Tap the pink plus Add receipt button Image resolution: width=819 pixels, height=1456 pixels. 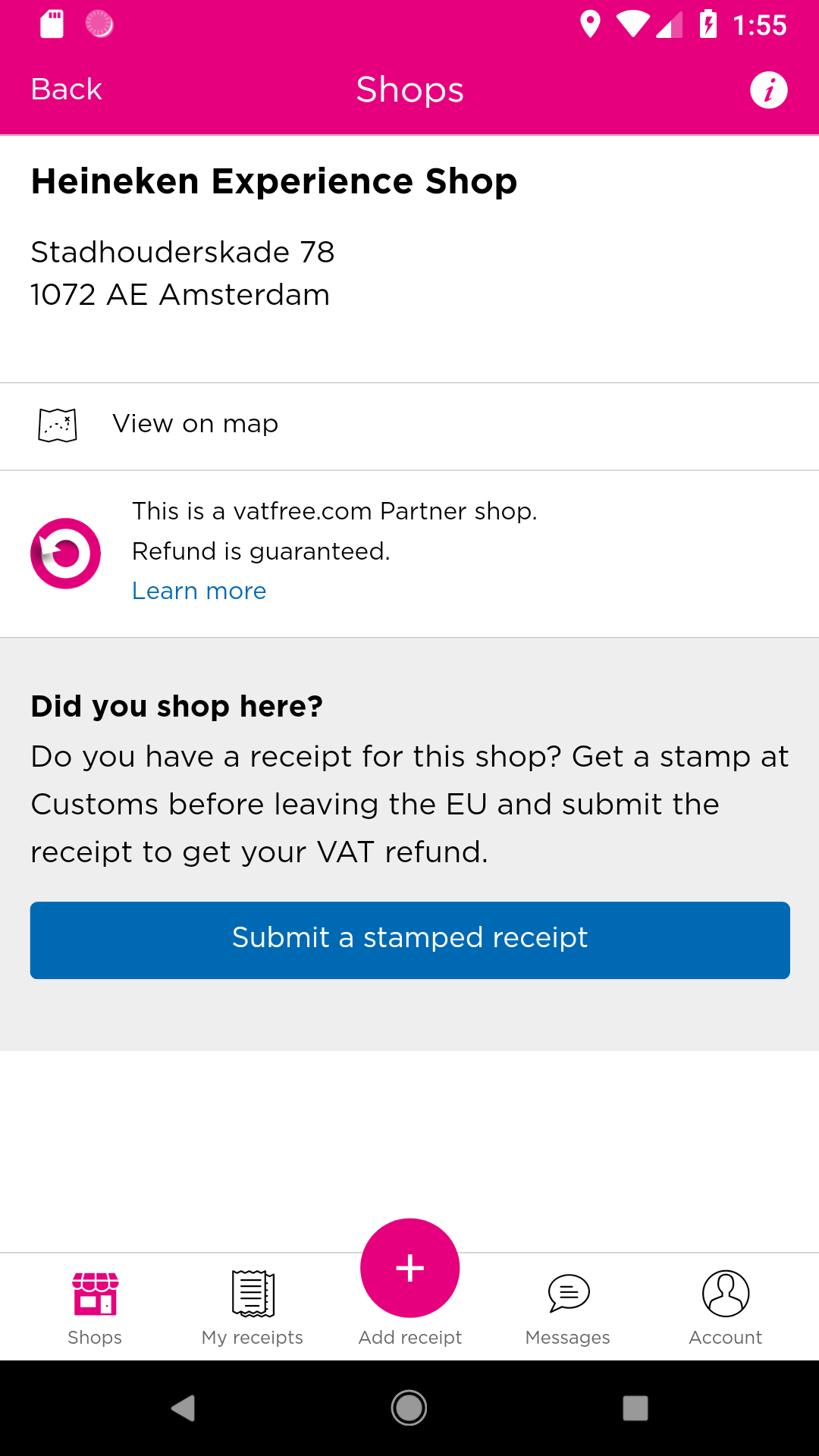[409, 1268]
